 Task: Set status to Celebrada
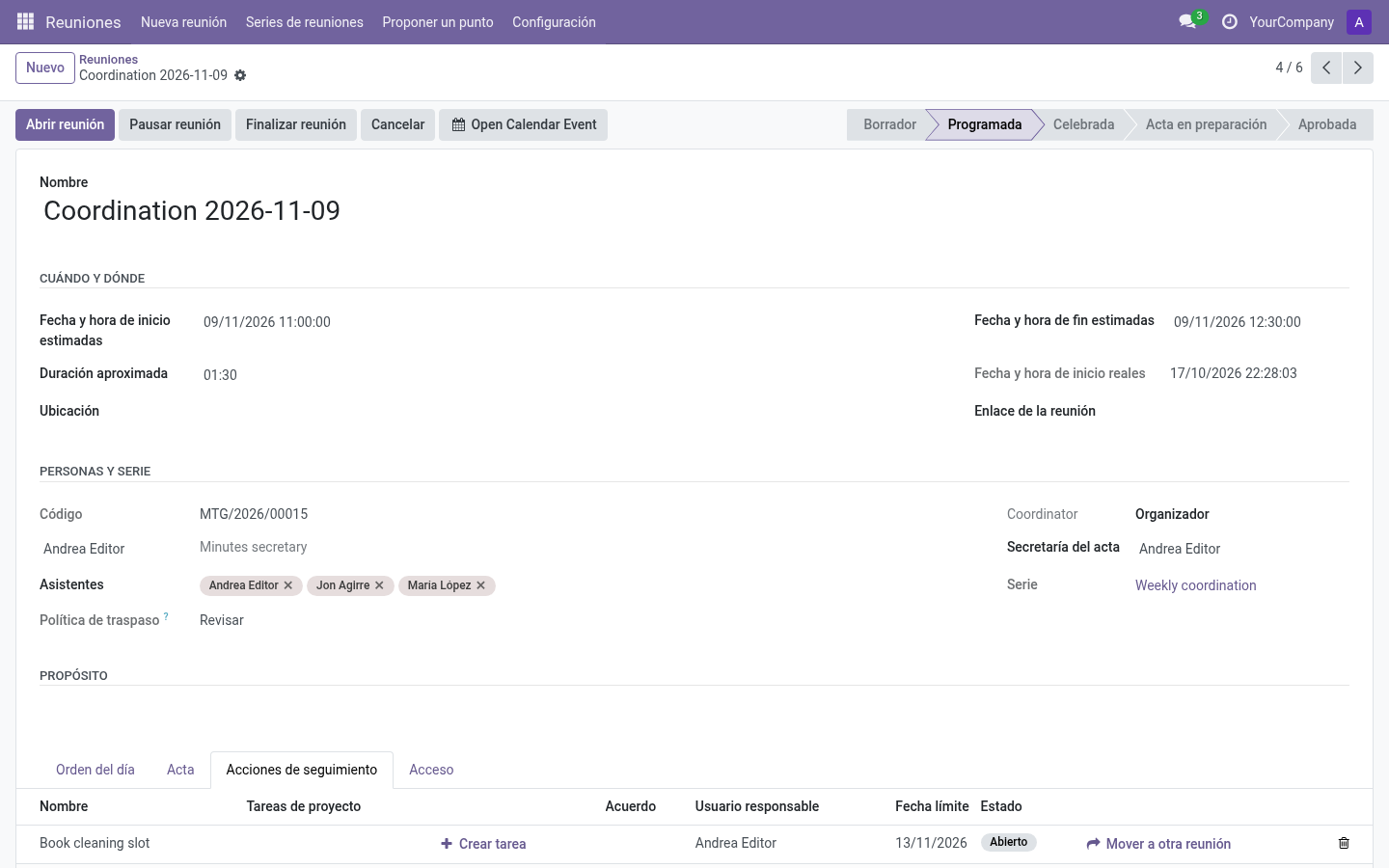[1083, 124]
